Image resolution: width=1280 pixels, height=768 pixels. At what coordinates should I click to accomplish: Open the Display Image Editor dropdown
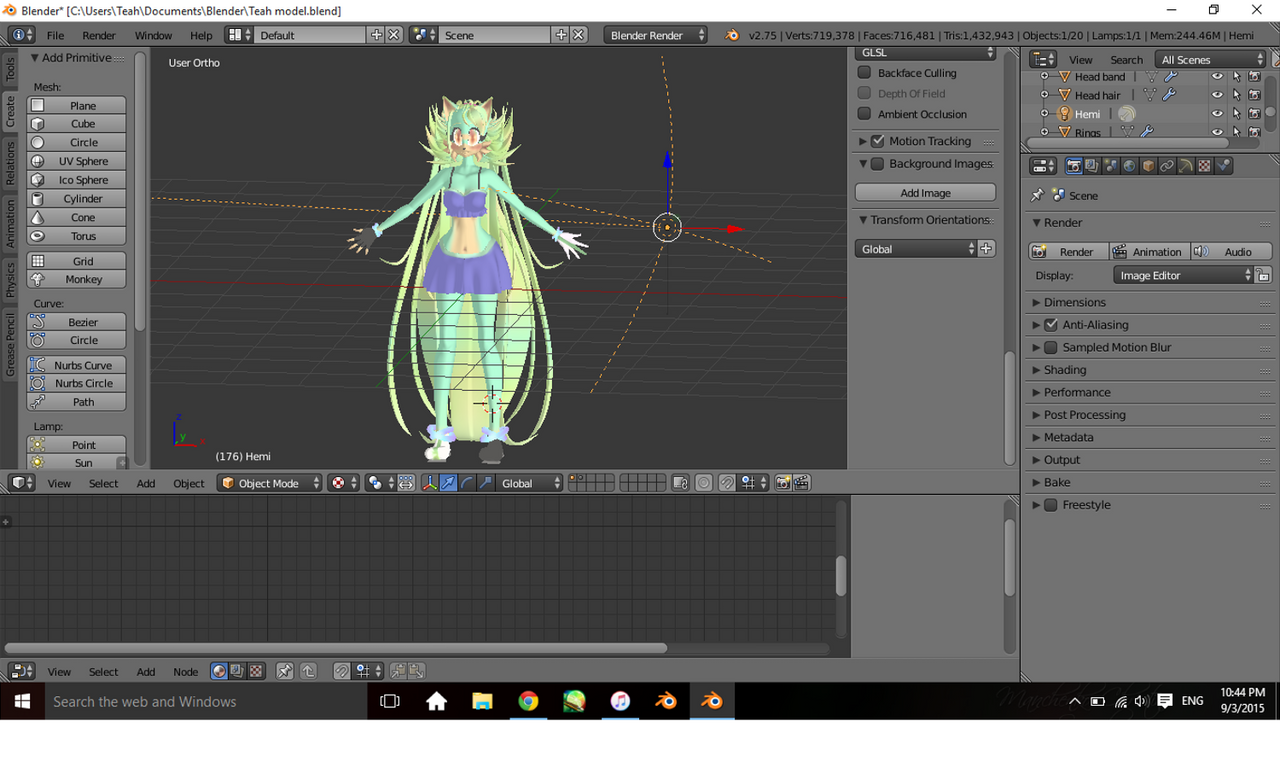pos(1183,275)
